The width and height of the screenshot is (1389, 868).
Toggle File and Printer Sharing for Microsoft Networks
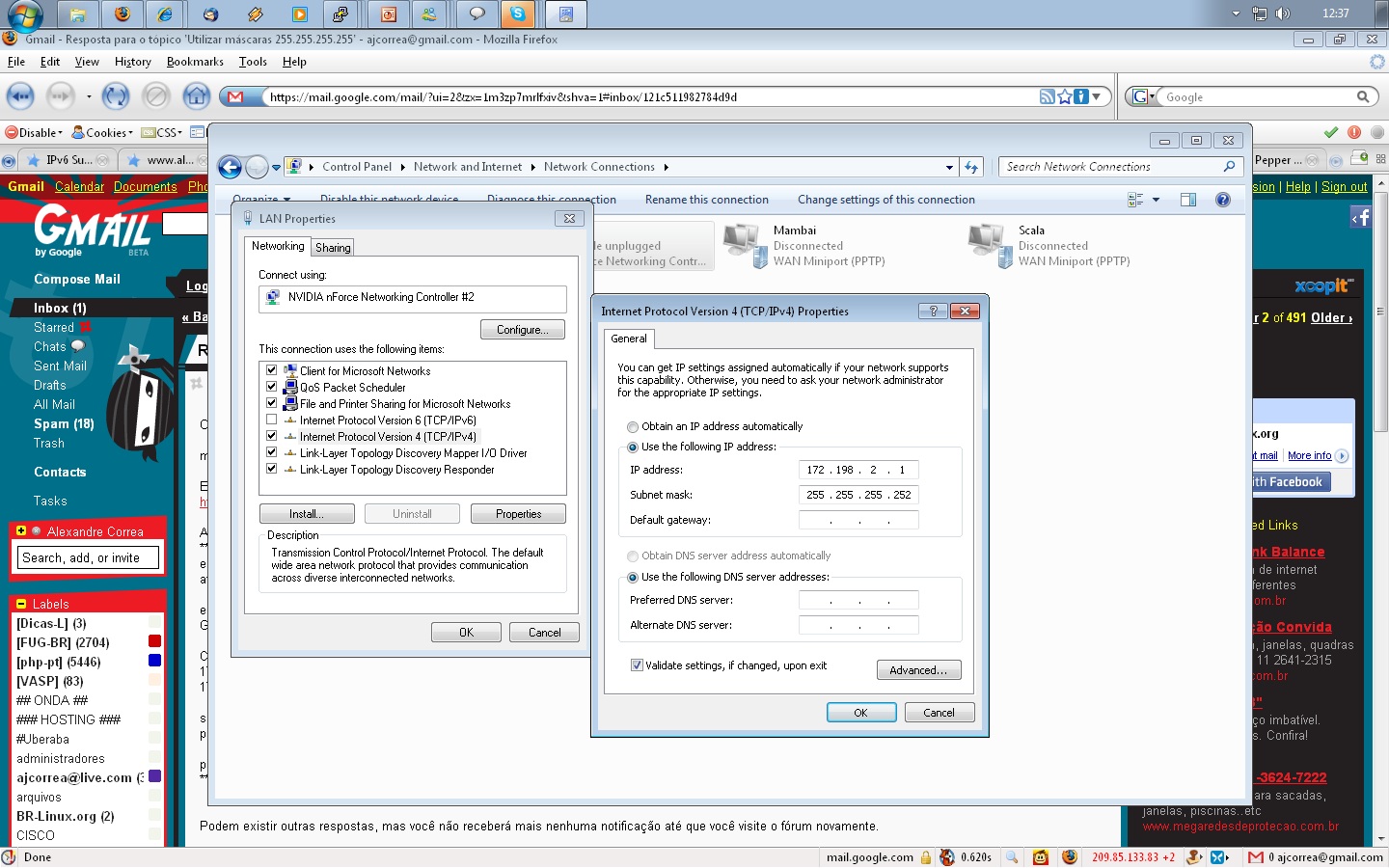[272, 403]
